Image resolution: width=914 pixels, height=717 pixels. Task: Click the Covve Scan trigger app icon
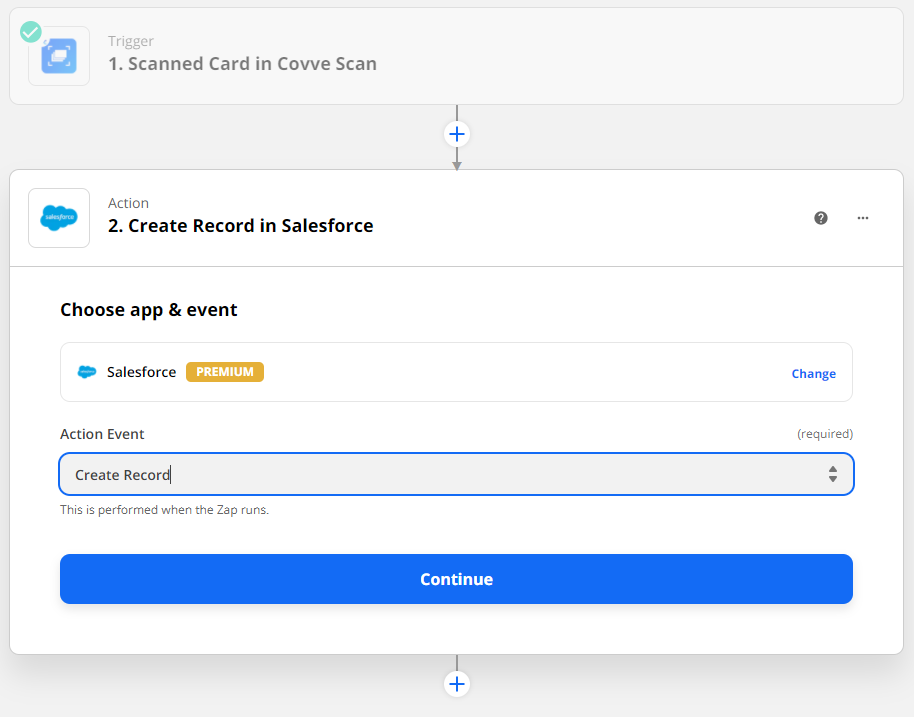pyautogui.click(x=59, y=56)
